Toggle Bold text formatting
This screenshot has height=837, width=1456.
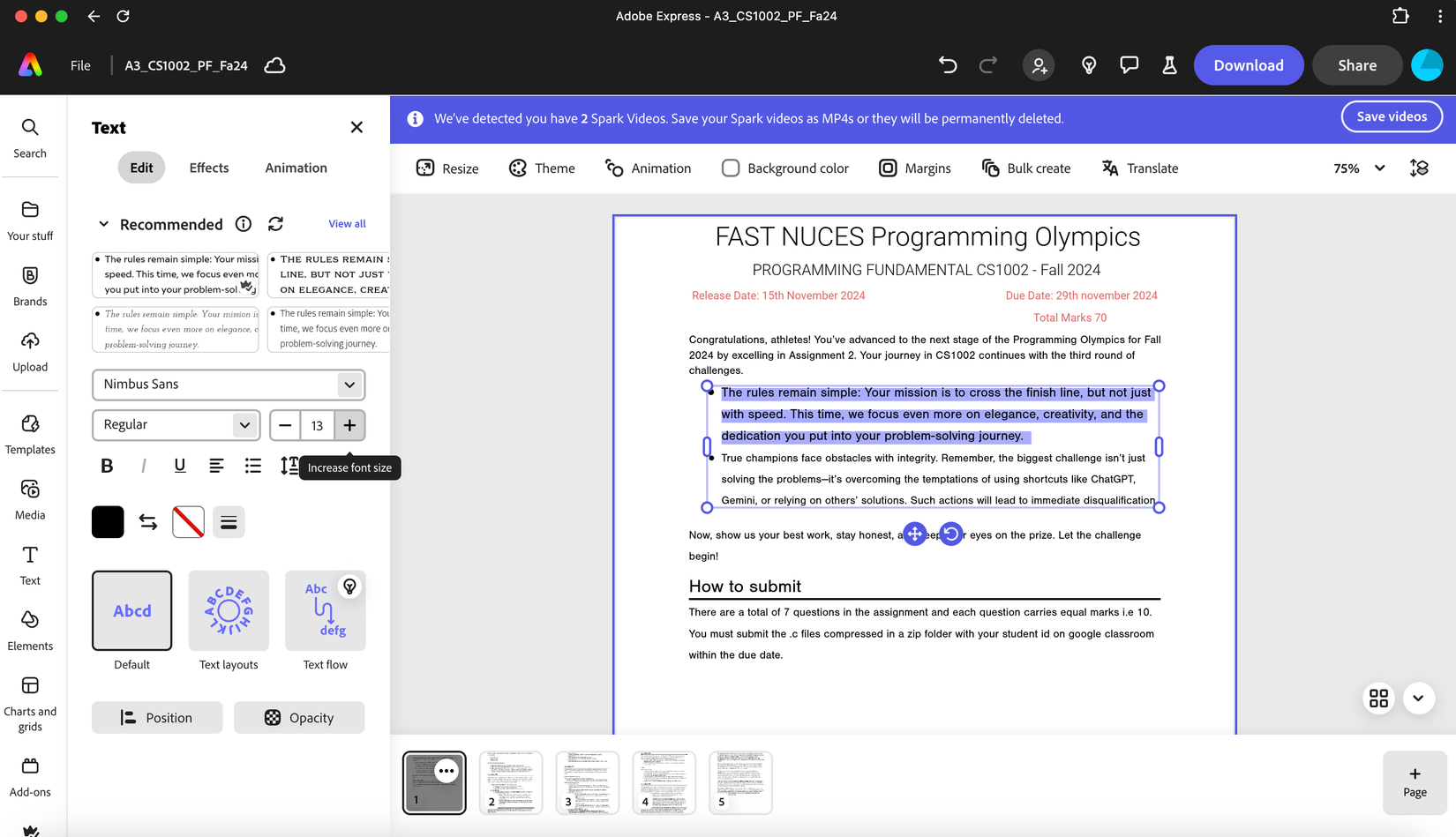tap(107, 466)
